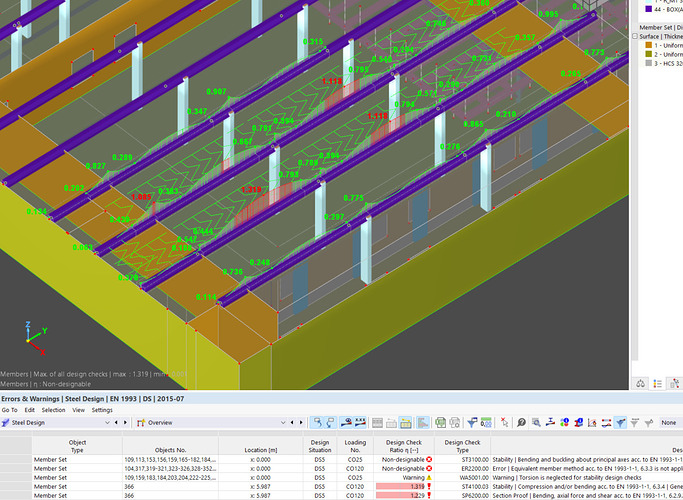Open the Go To menu
The height and width of the screenshot is (500, 683).
(9, 410)
